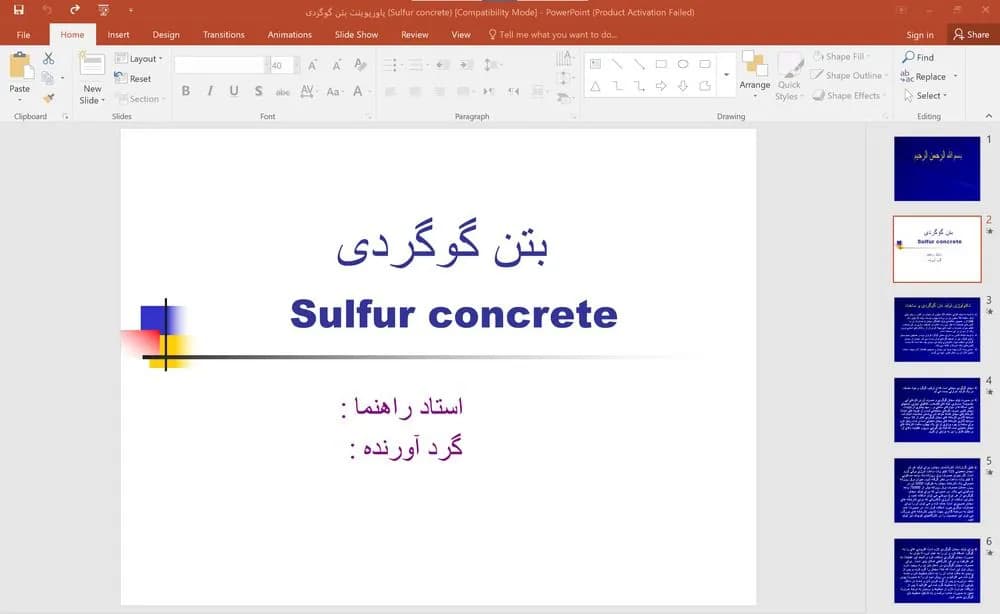Screen dimensions: 1000x614
Task: Open Find dialog
Action: 918,57
